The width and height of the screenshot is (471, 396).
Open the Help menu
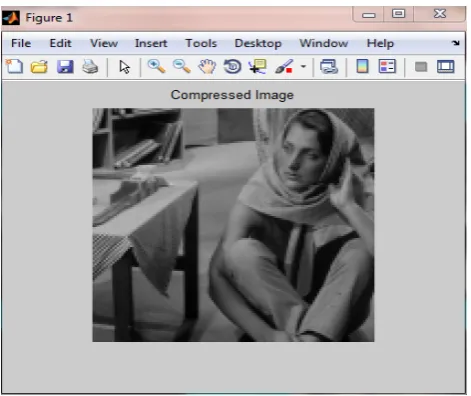click(x=380, y=43)
